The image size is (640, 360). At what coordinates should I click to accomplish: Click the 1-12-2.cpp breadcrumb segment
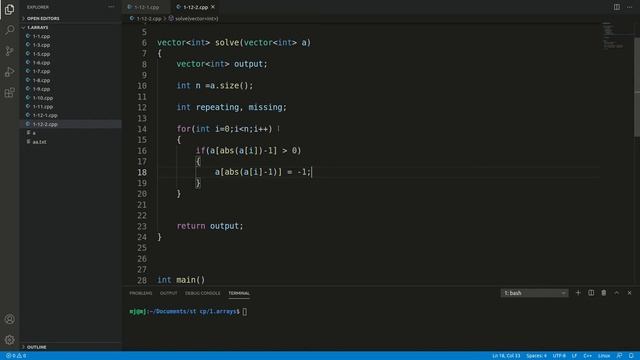pos(149,18)
